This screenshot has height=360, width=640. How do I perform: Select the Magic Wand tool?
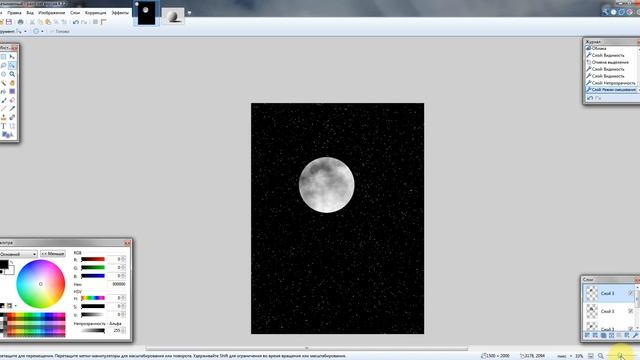click(3, 83)
